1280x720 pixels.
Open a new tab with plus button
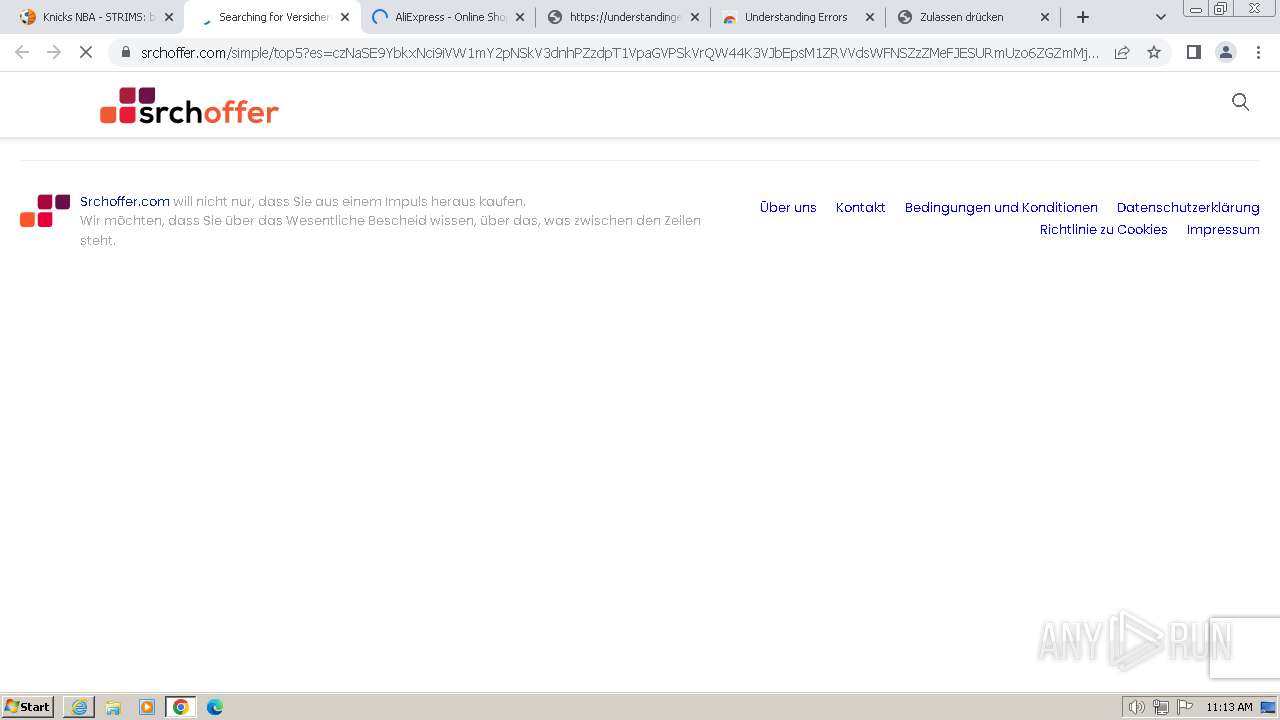point(1083,17)
